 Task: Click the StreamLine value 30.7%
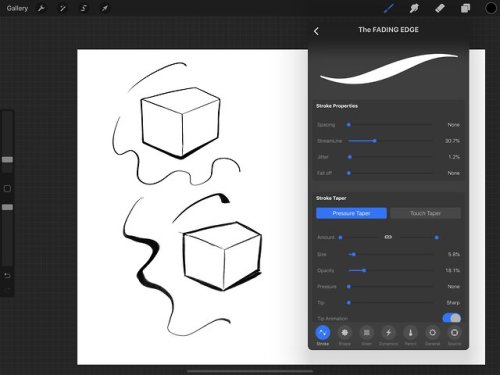tap(452, 141)
